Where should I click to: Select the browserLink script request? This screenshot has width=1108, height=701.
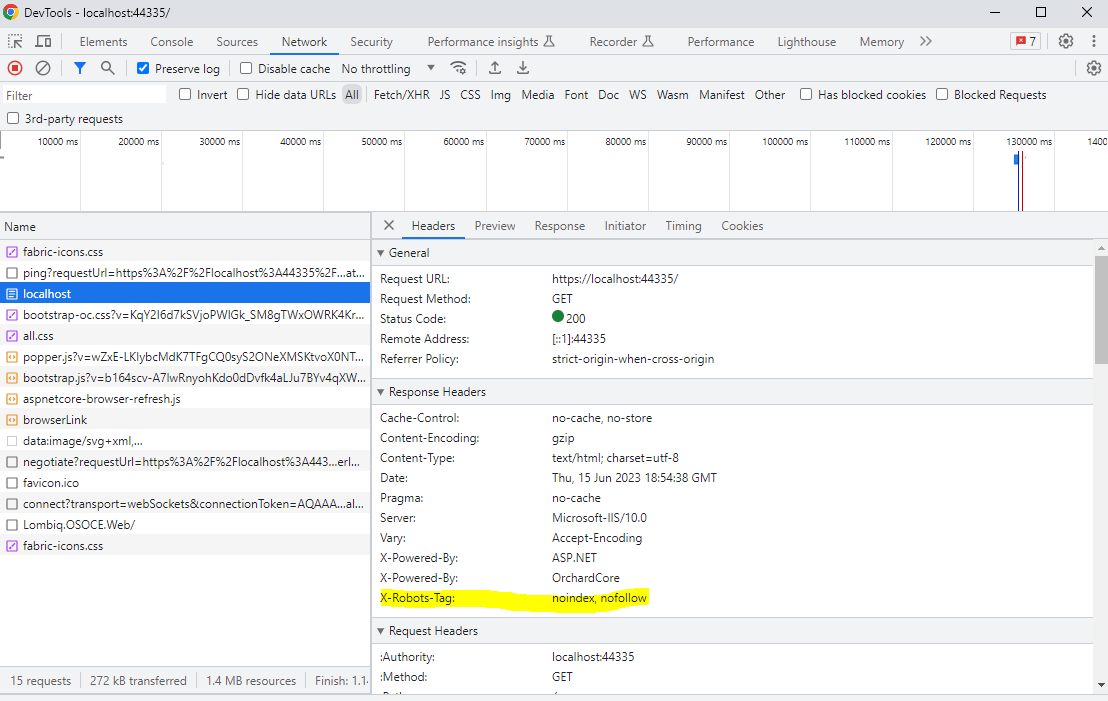coord(185,420)
